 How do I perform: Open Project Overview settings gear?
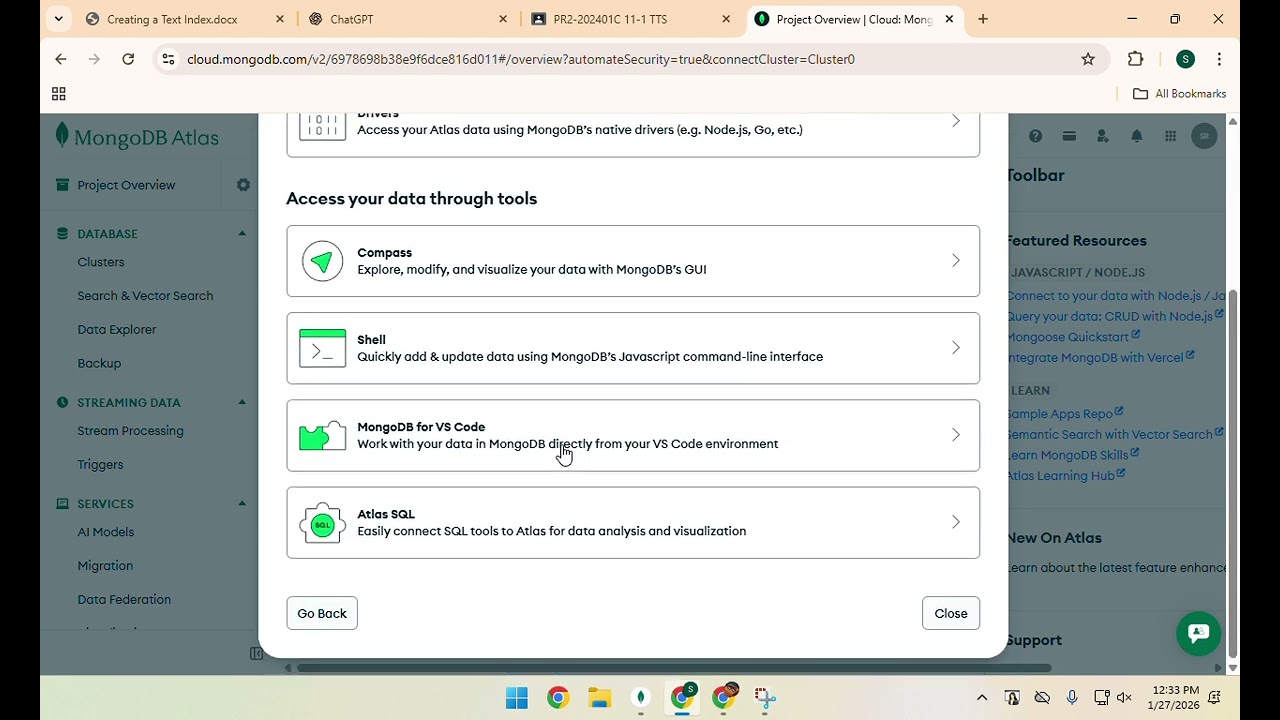[243, 185]
